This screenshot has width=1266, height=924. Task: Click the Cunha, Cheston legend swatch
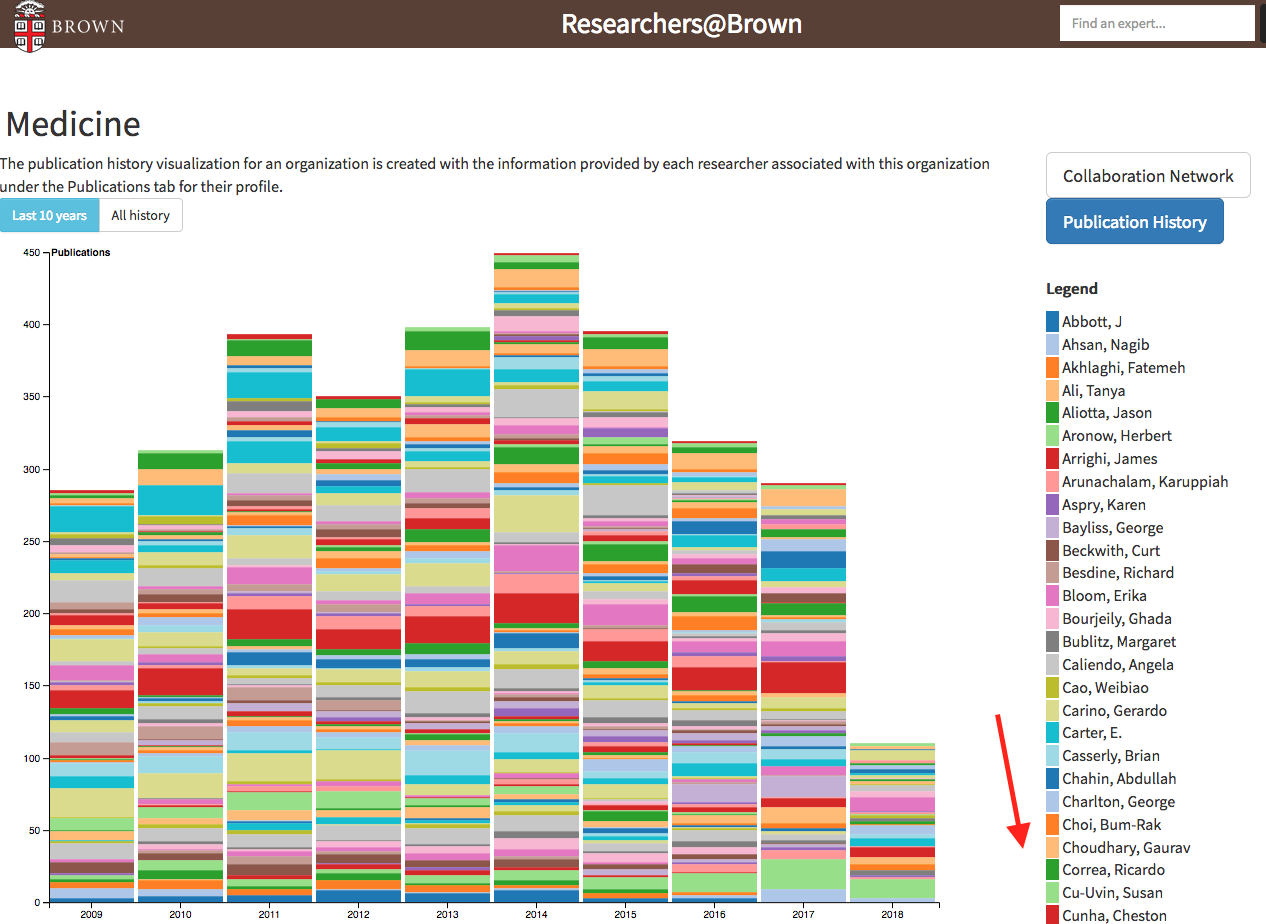coord(1052,915)
